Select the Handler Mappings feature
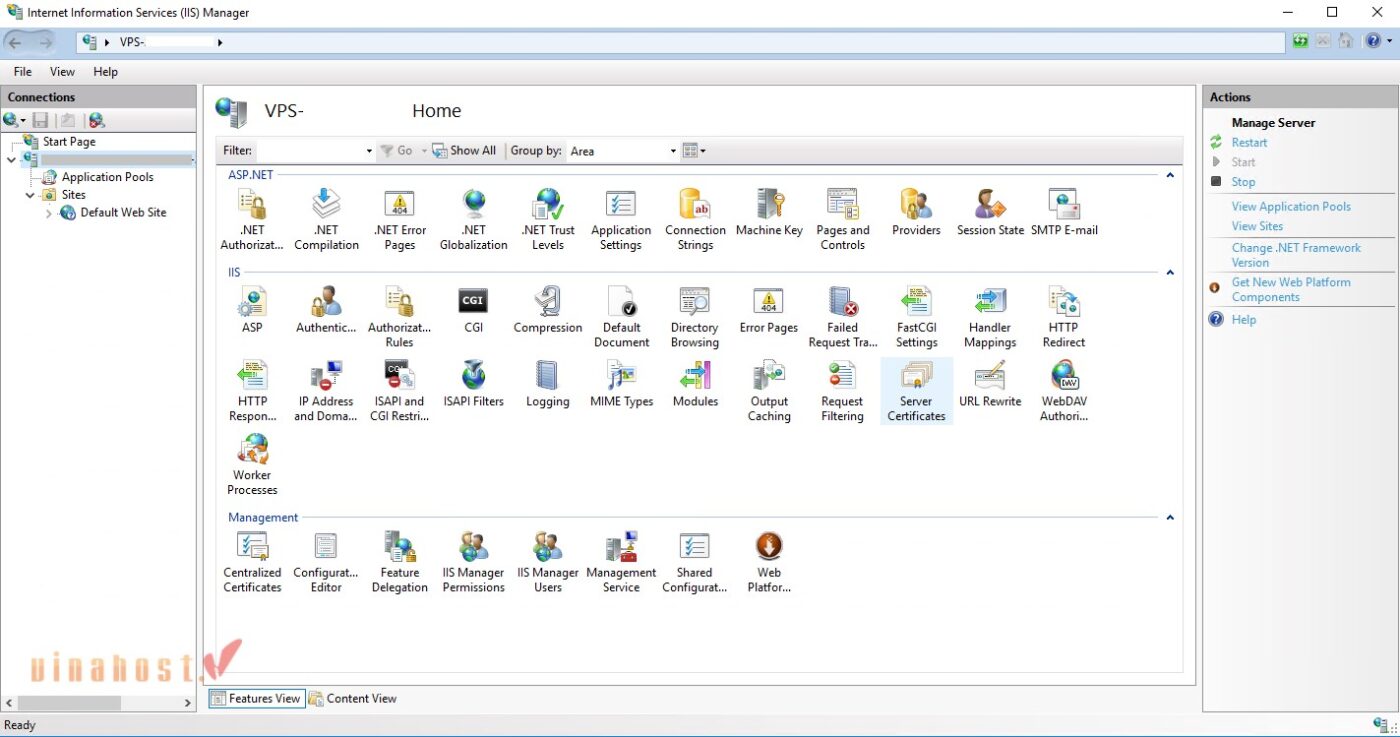The height and width of the screenshot is (737, 1400). tap(989, 315)
